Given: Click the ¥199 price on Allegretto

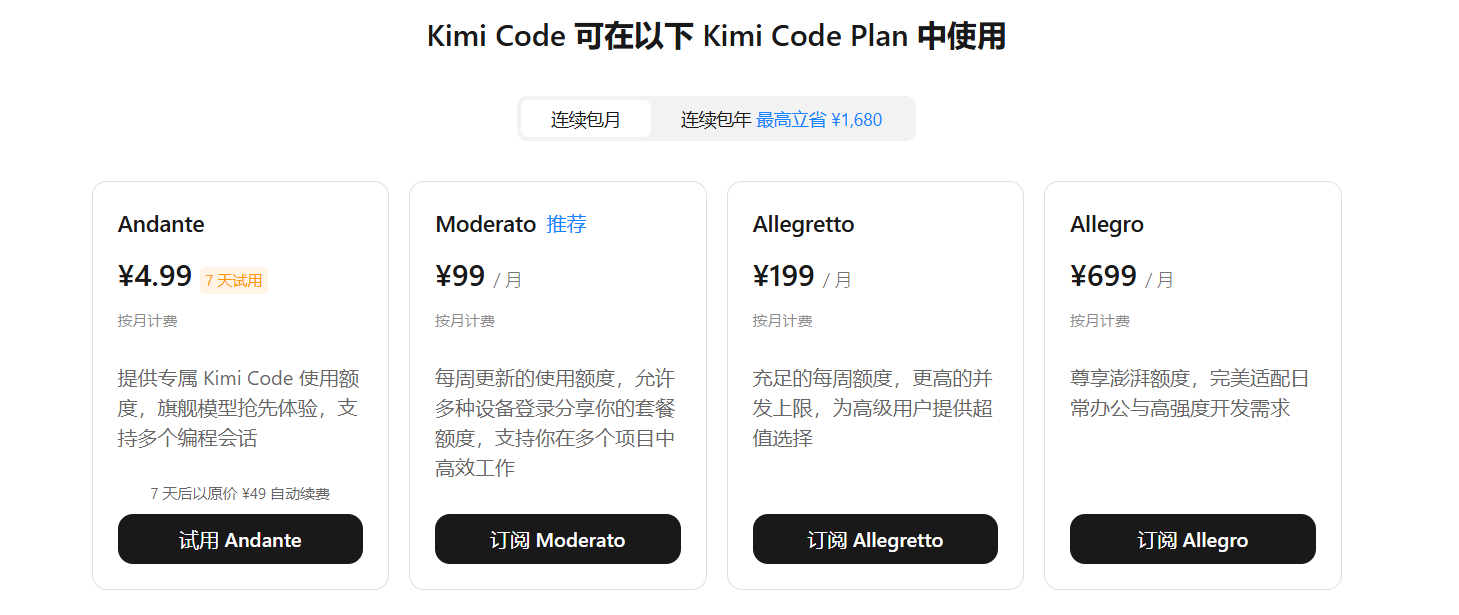Looking at the screenshot, I should coord(784,277).
